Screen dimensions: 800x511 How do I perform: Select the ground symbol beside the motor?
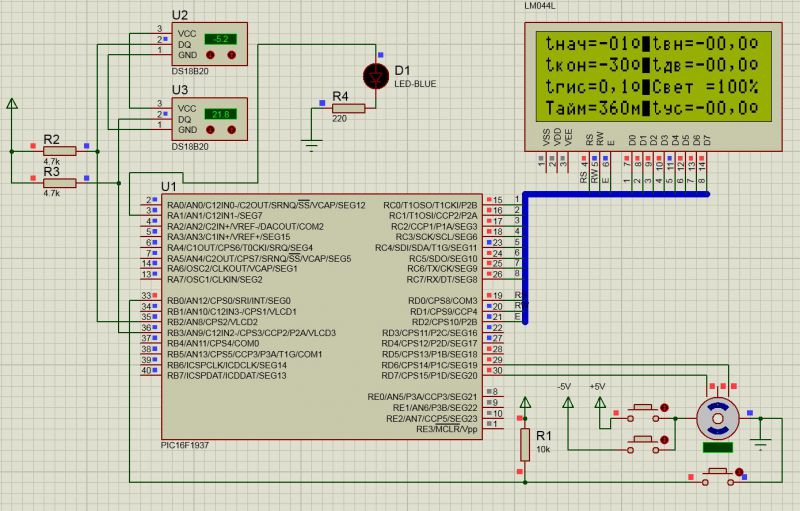761,442
